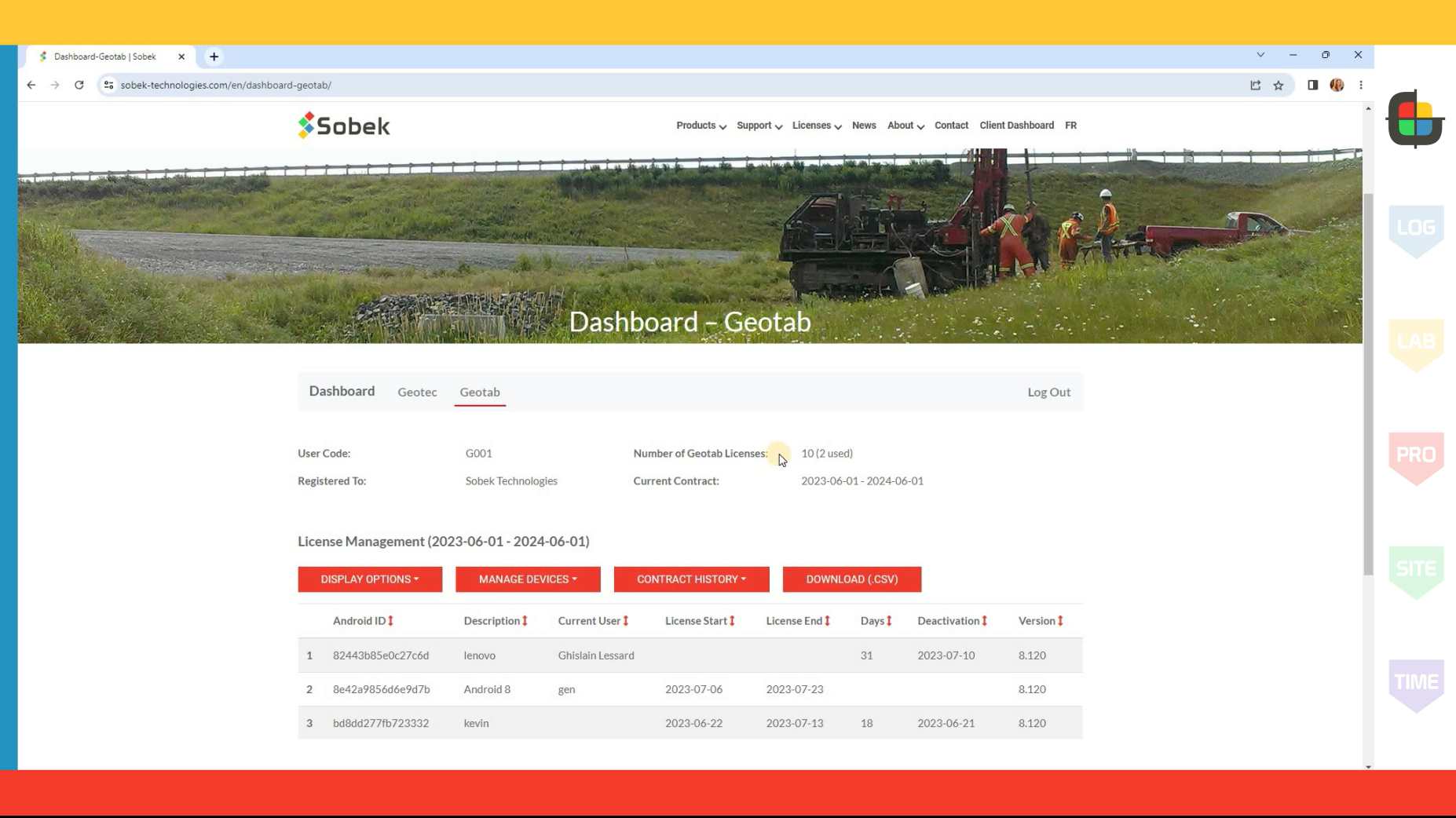Click the lenovo description cell
Image resolution: width=1456 pixels, height=818 pixels.
[x=480, y=655]
